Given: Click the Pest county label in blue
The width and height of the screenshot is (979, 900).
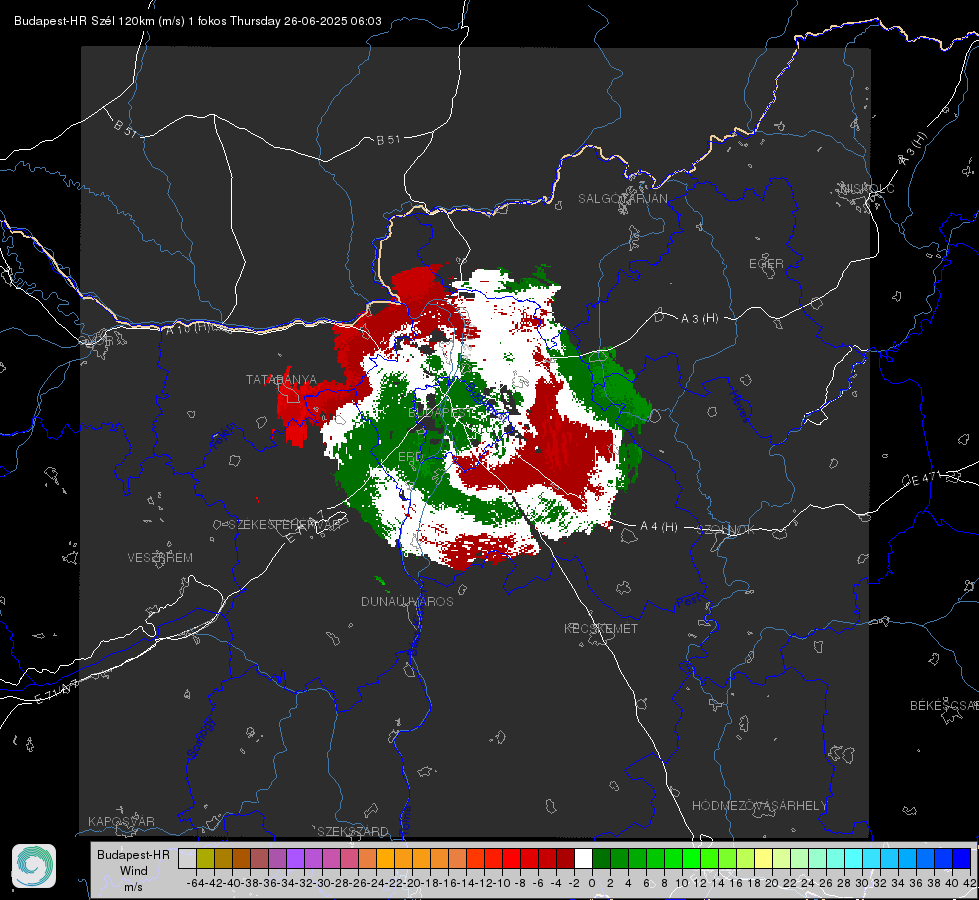Looking at the screenshot, I should [x=688, y=602].
